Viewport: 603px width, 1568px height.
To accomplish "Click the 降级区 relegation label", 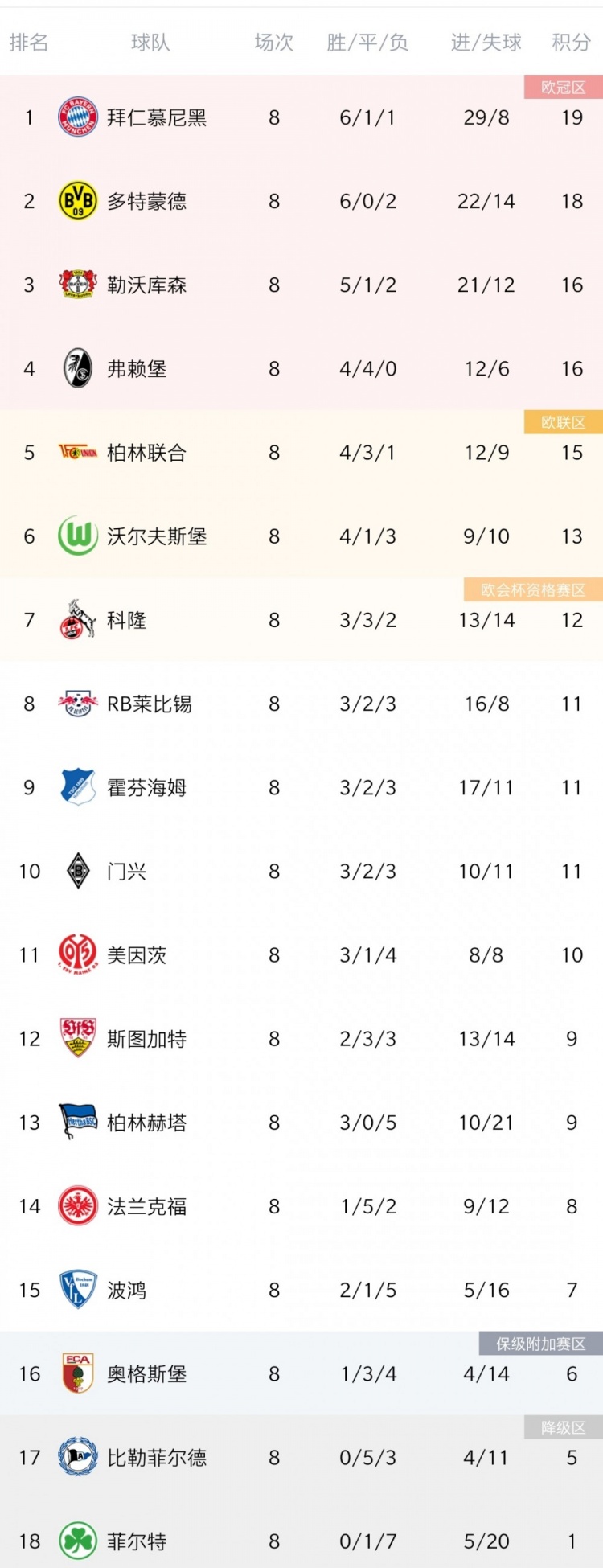I will point(564,1427).
